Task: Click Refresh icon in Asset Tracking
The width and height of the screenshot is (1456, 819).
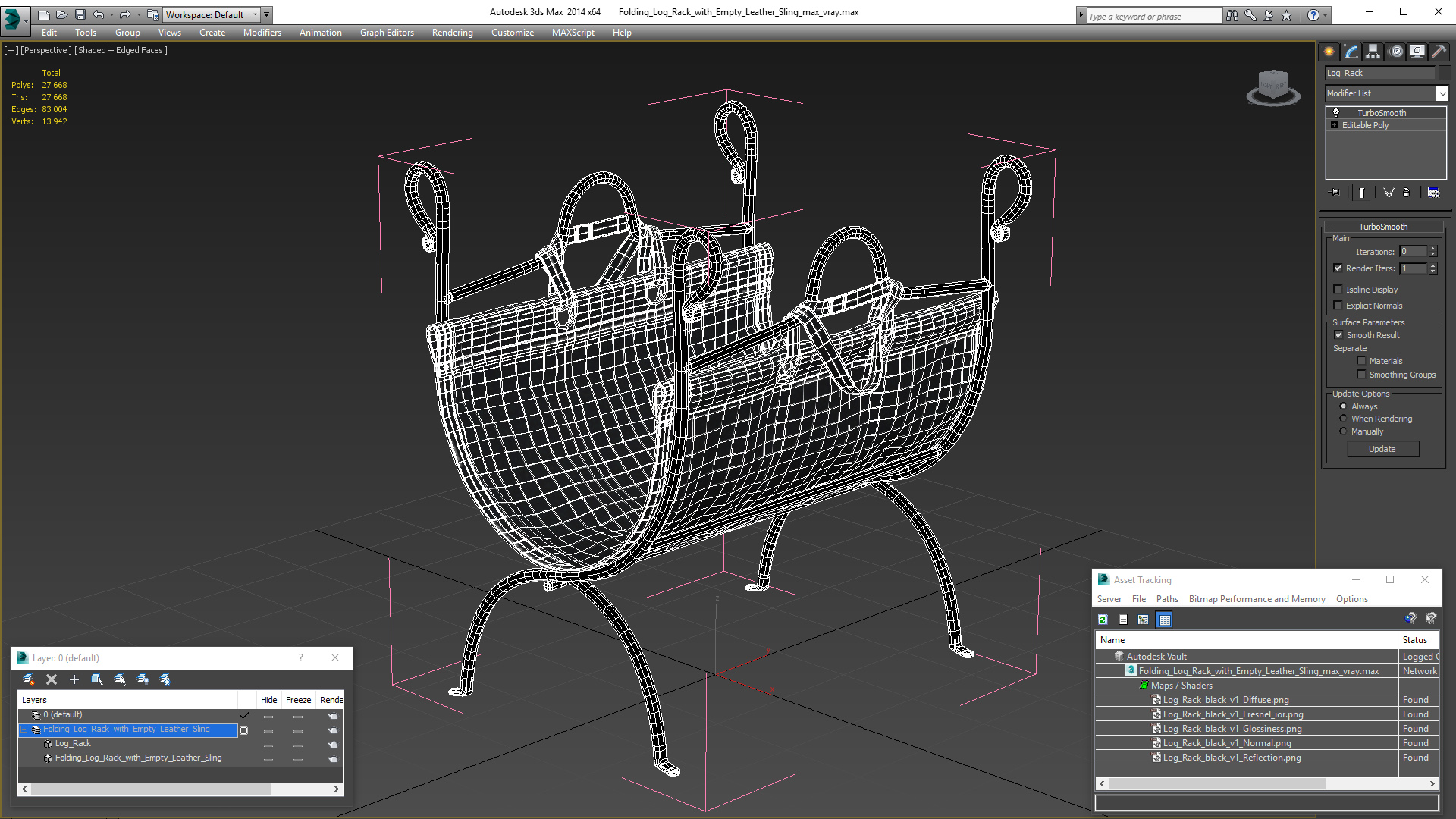Action: point(1103,620)
